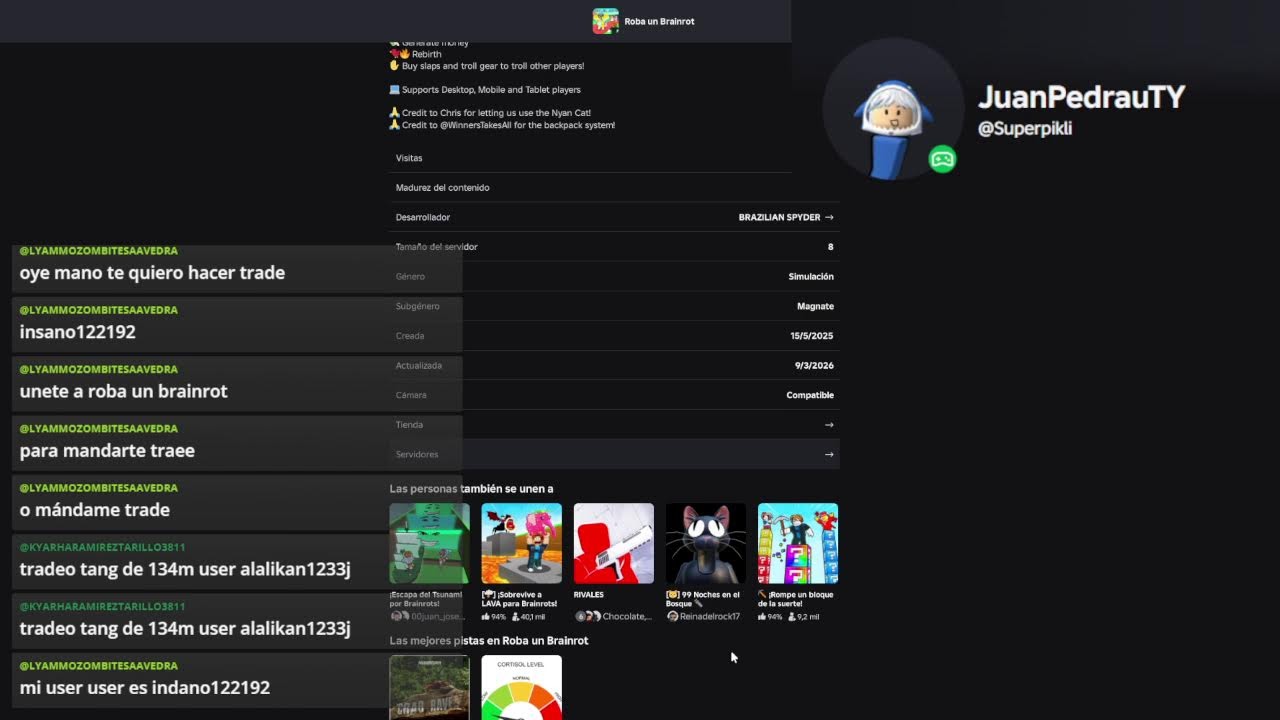Click the 9/3/2026 updated date
This screenshot has width=1280, height=720.
pyautogui.click(x=814, y=366)
